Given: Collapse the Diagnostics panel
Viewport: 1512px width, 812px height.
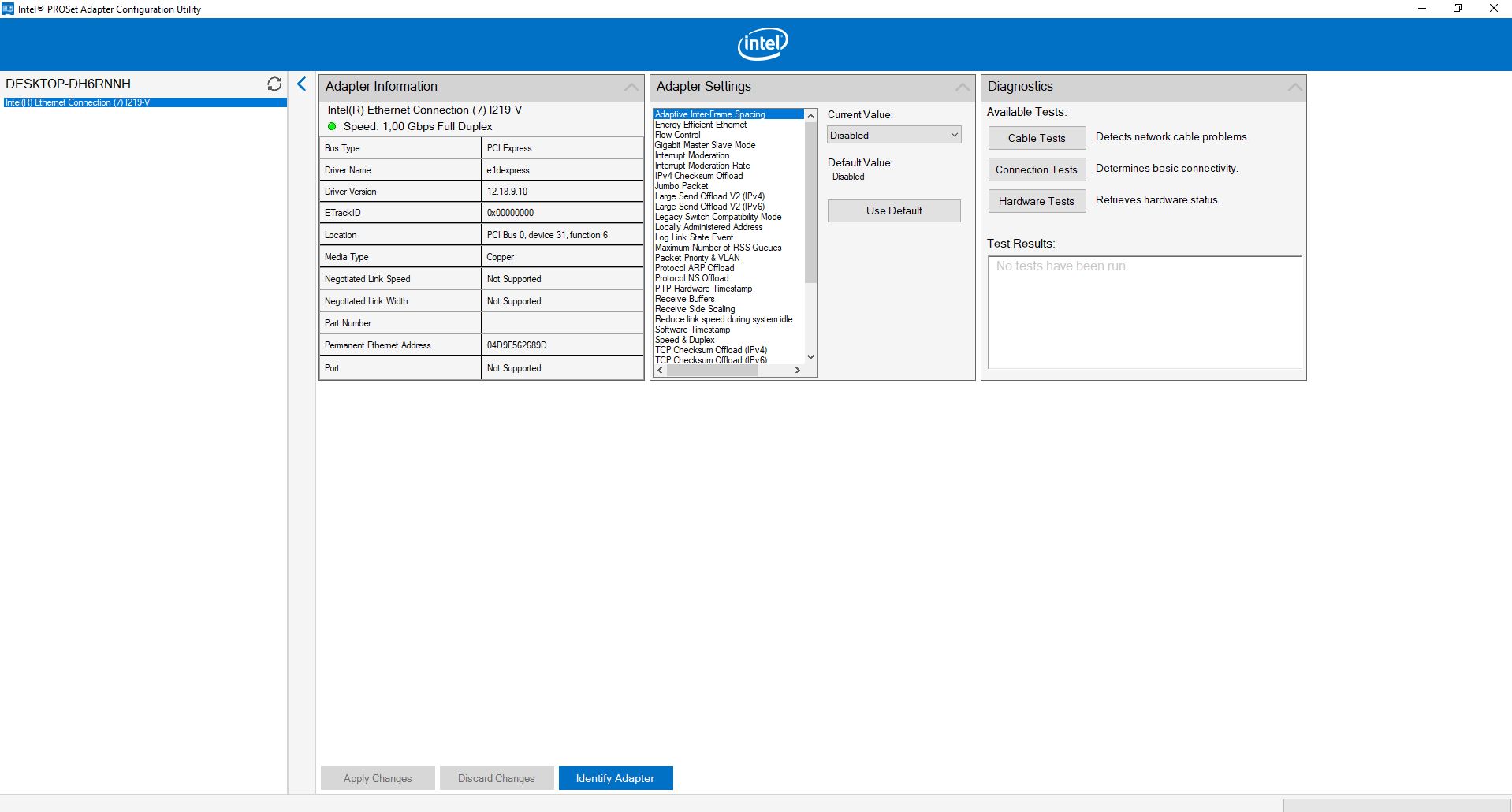Looking at the screenshot, I should point(1294,87).
